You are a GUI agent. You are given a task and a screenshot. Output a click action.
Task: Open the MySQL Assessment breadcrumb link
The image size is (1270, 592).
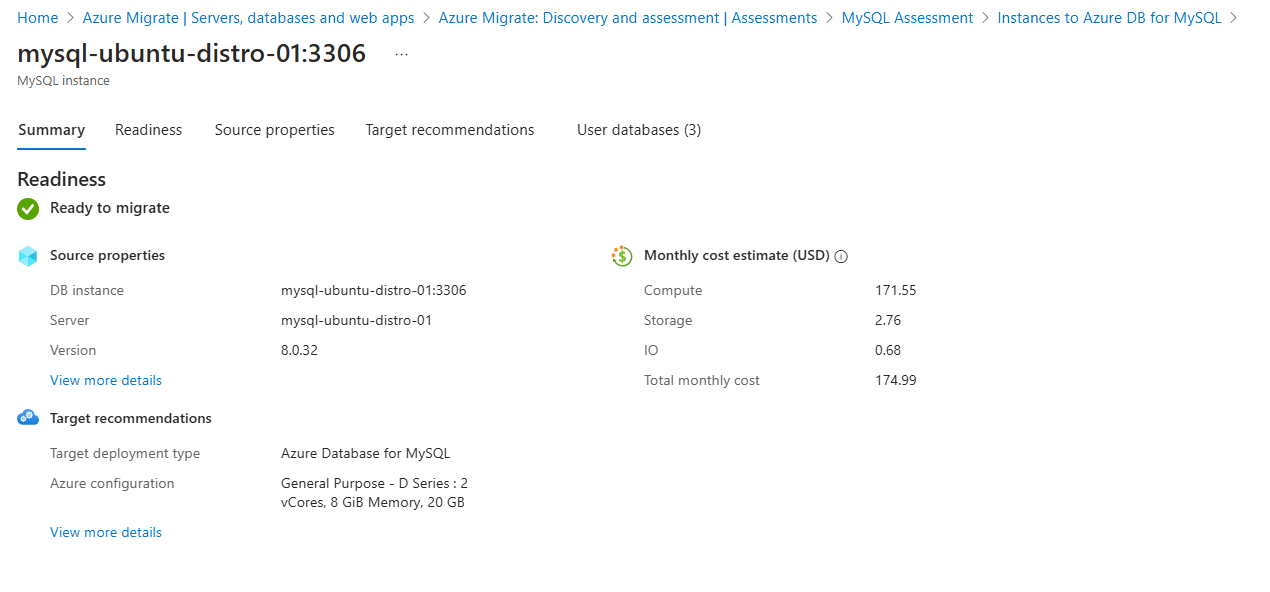coord(906,17)
